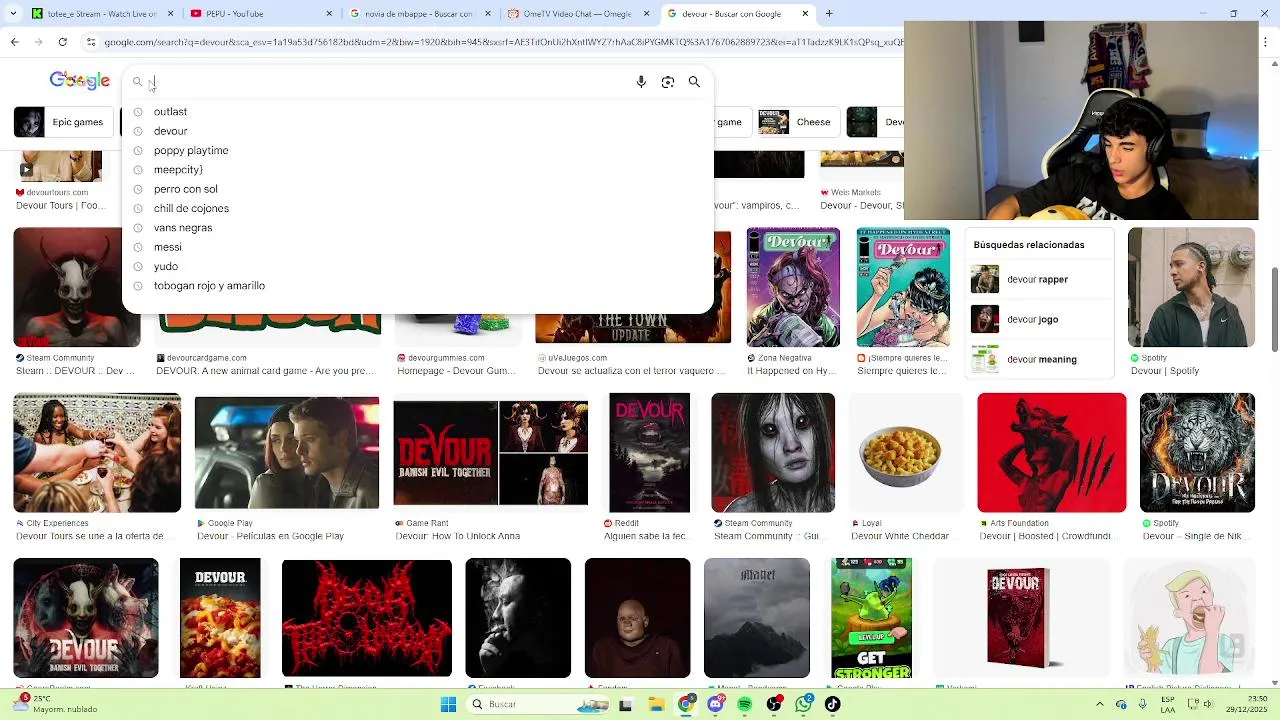The height and width of the screenshot is (720, 1280).
Task: Go back with browser back arrow
Action: pos(14,42)
